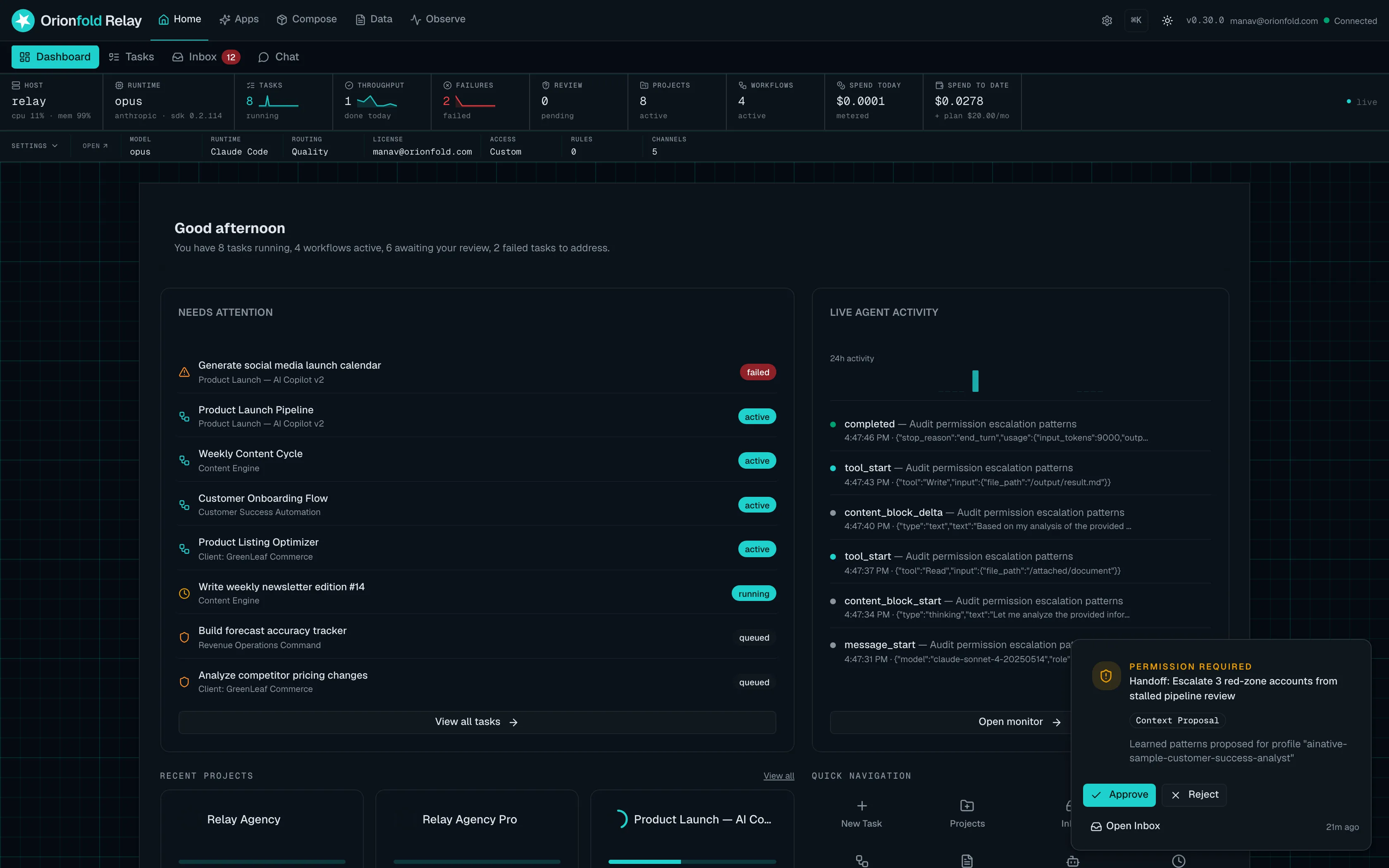Open Projects folder icon in Quick Navigation
Image resolution: width=1389 pixels, height=868 pixels.
click(967, 806)
